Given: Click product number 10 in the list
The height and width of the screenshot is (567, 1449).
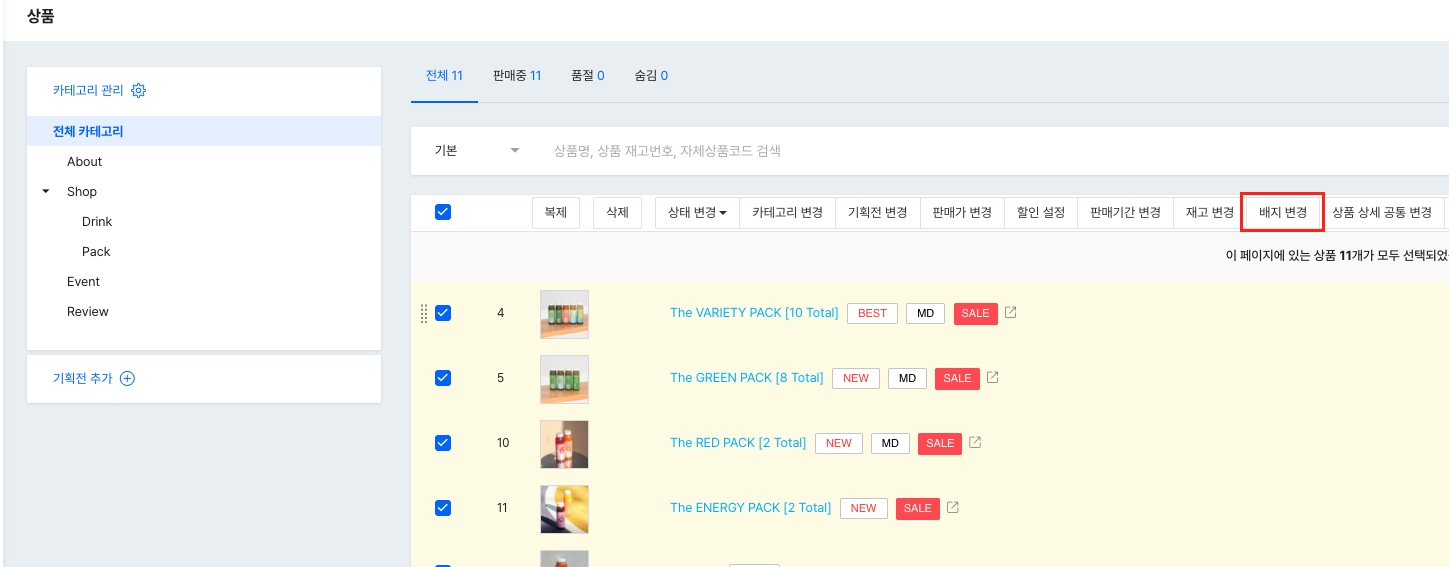Looking at the screenshot, I should point(503,443).
